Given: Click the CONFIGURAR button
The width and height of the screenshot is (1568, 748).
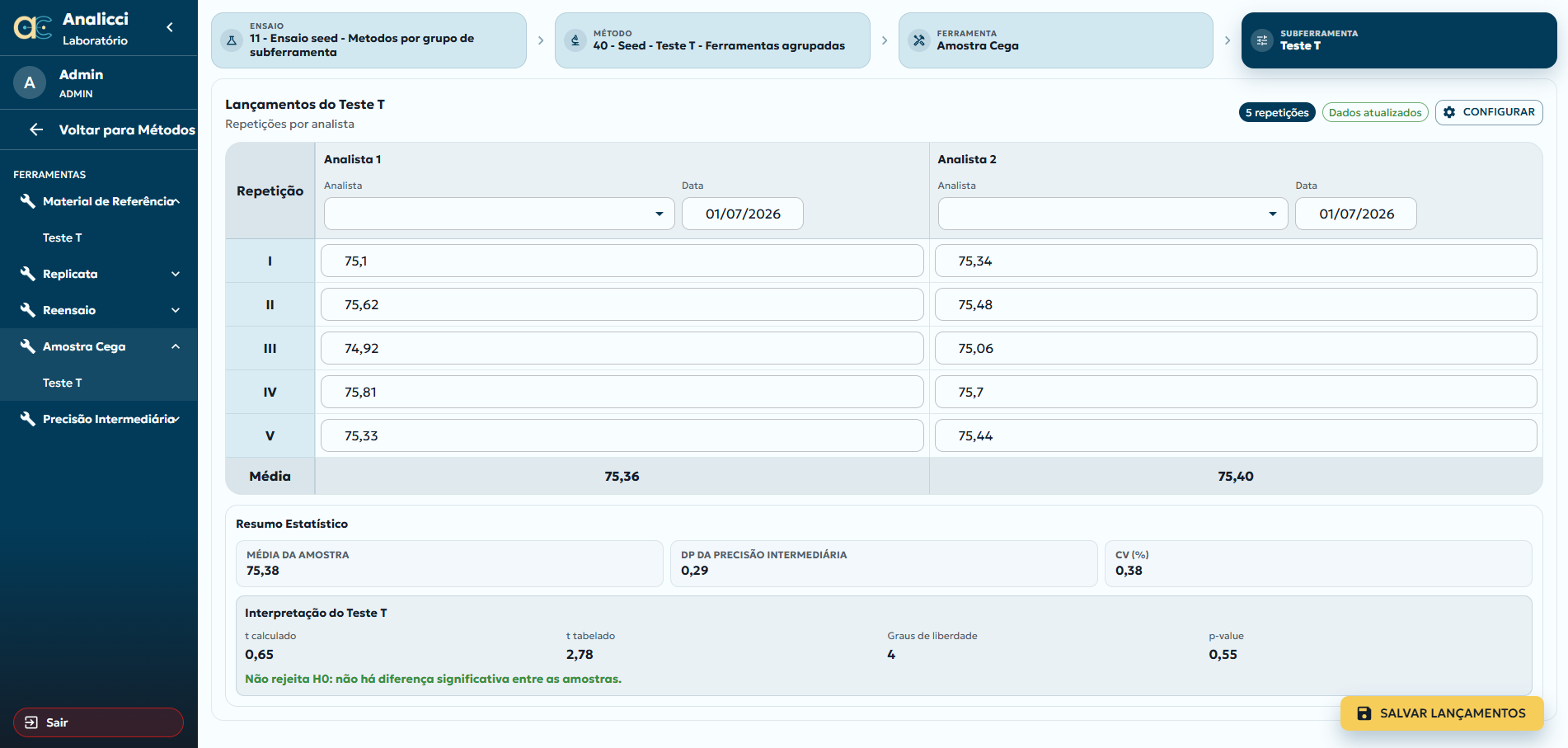Looking at the screenshot, I should point(1489,112).
